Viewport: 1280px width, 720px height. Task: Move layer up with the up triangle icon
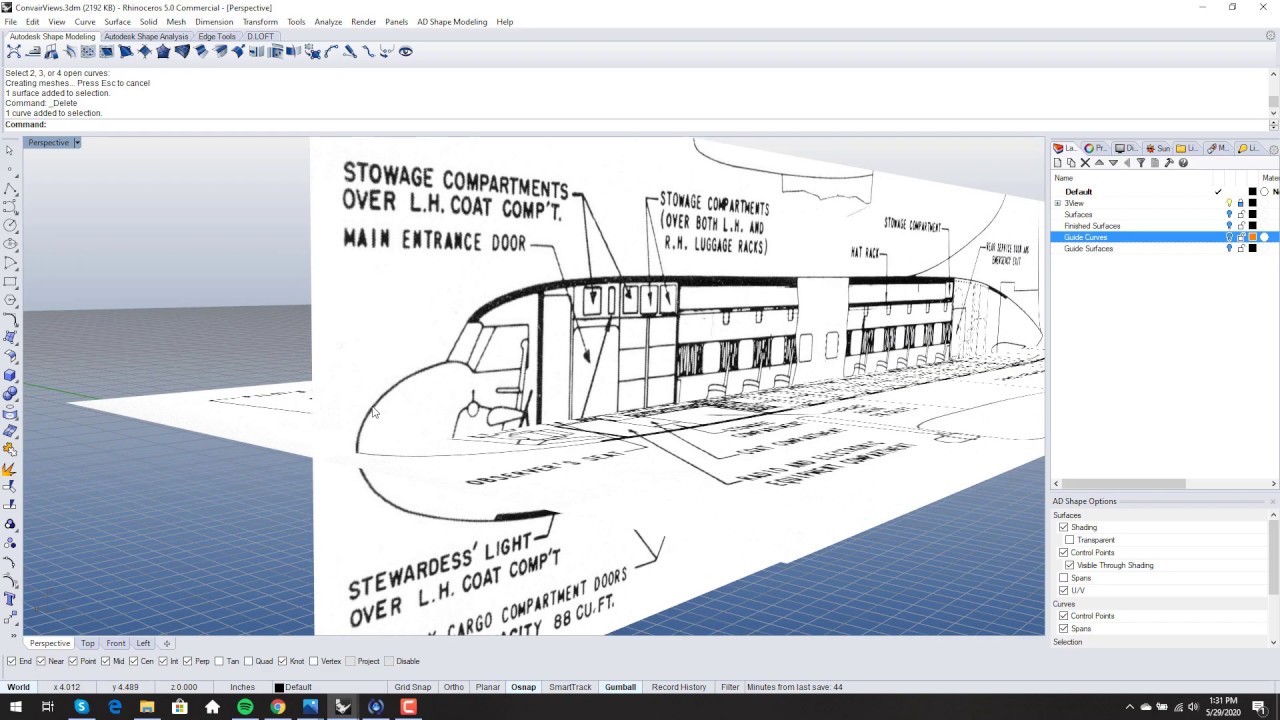click(x=1099, y=163)
